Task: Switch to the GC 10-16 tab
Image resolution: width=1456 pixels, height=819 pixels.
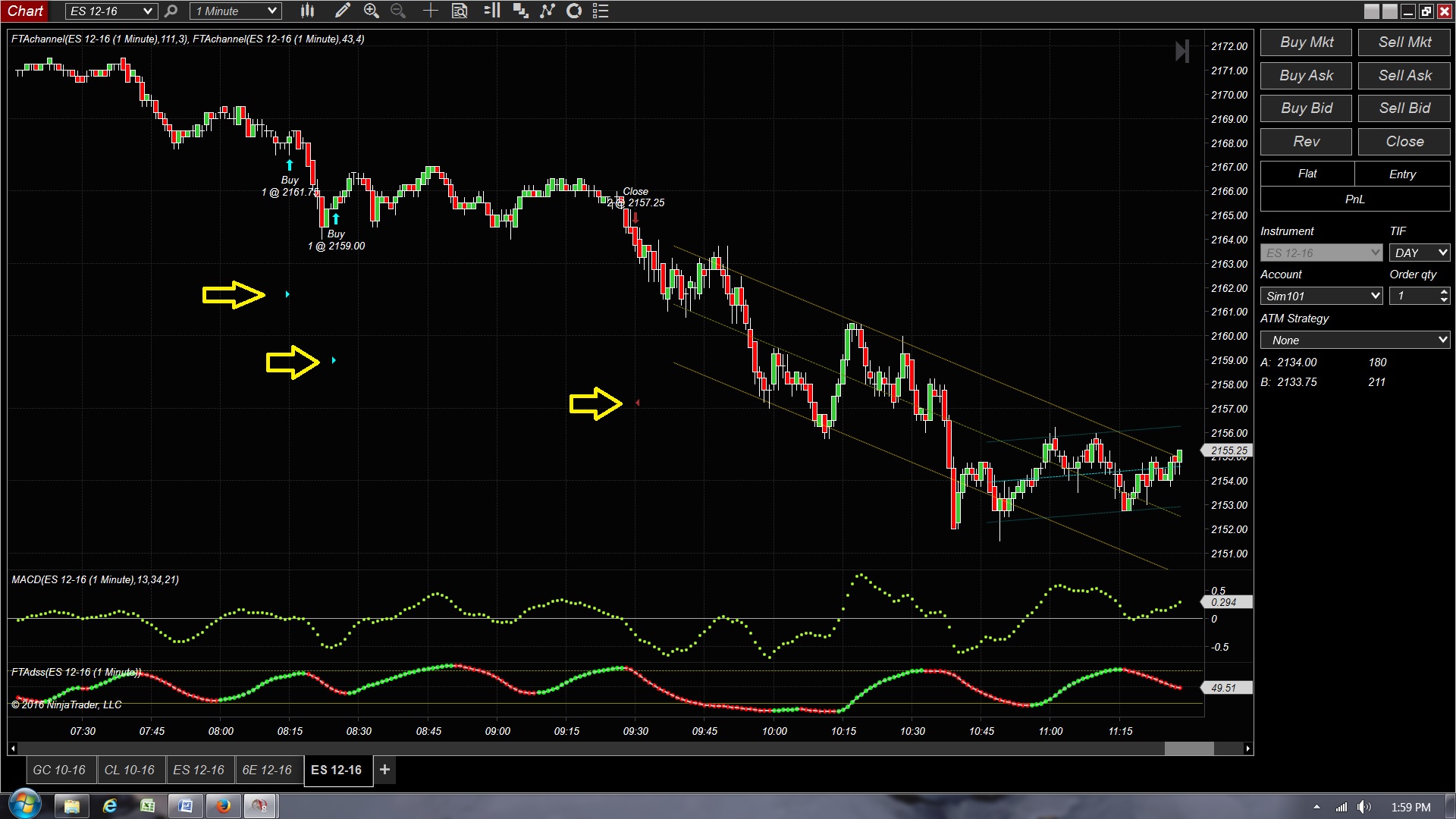Action: tap(59, 770)
